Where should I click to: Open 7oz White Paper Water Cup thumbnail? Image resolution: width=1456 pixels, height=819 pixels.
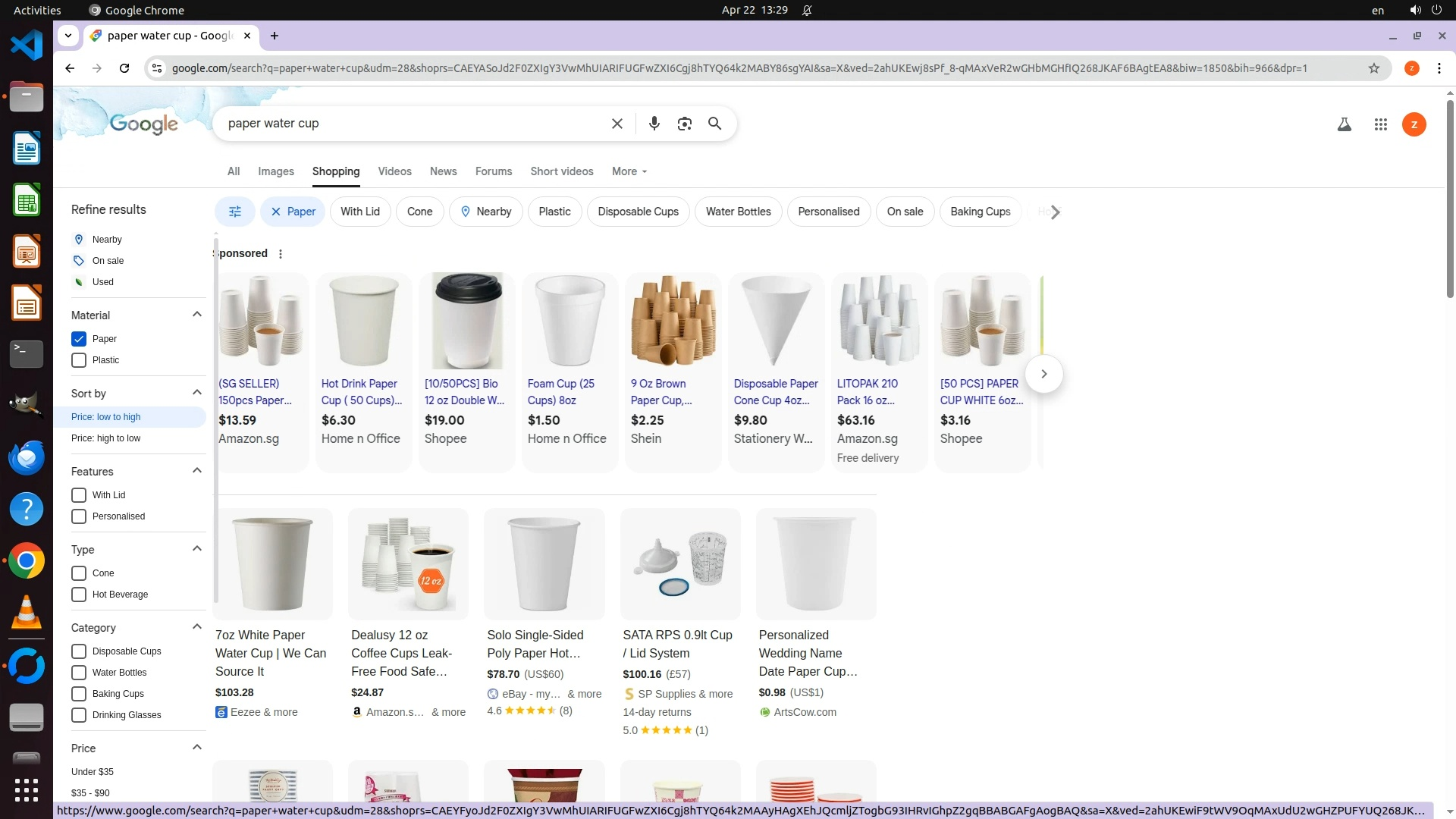pos(272,563)
